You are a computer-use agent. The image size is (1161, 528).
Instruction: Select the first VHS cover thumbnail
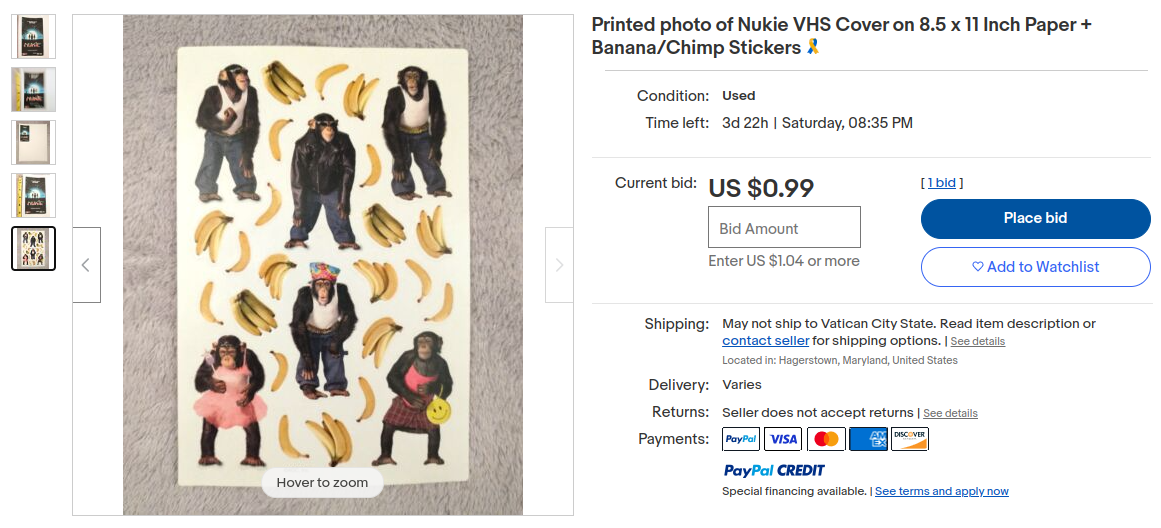[33, 36]
